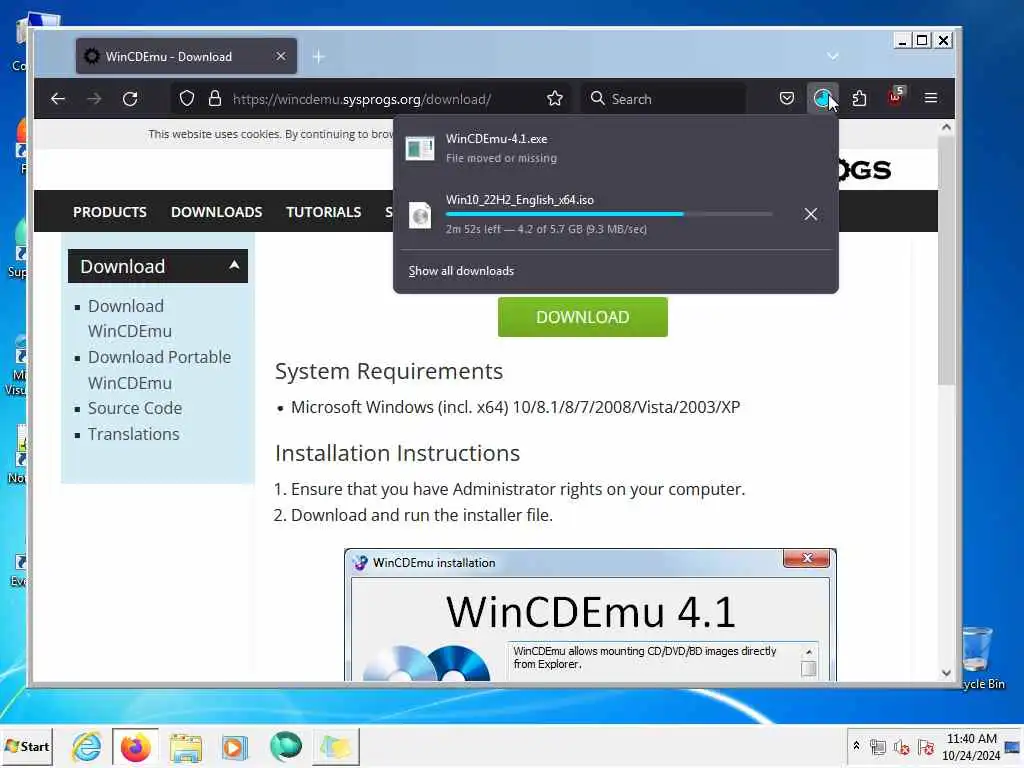Click the green DOWNLOAD button
This screenshot has width=1024, height=768.
pos(583,317)
